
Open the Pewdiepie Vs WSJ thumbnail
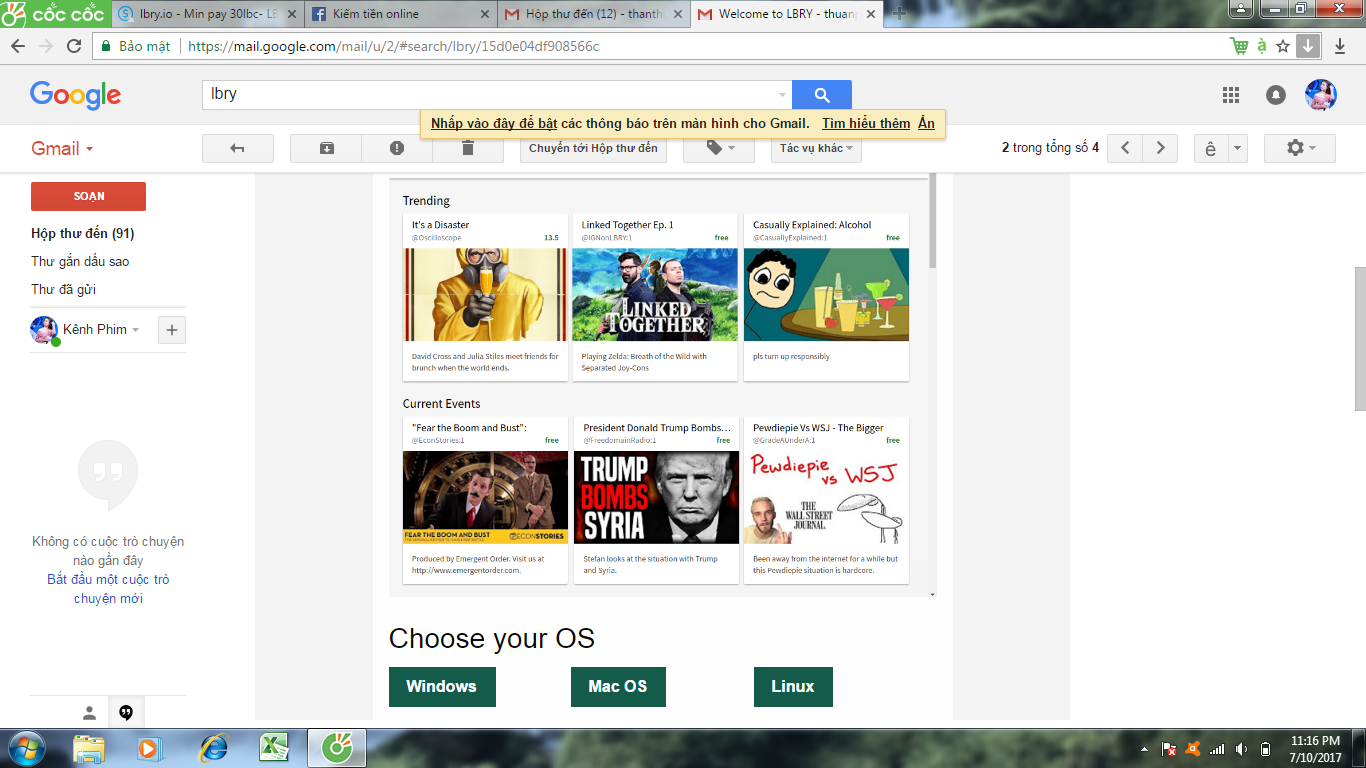(826, 497)
